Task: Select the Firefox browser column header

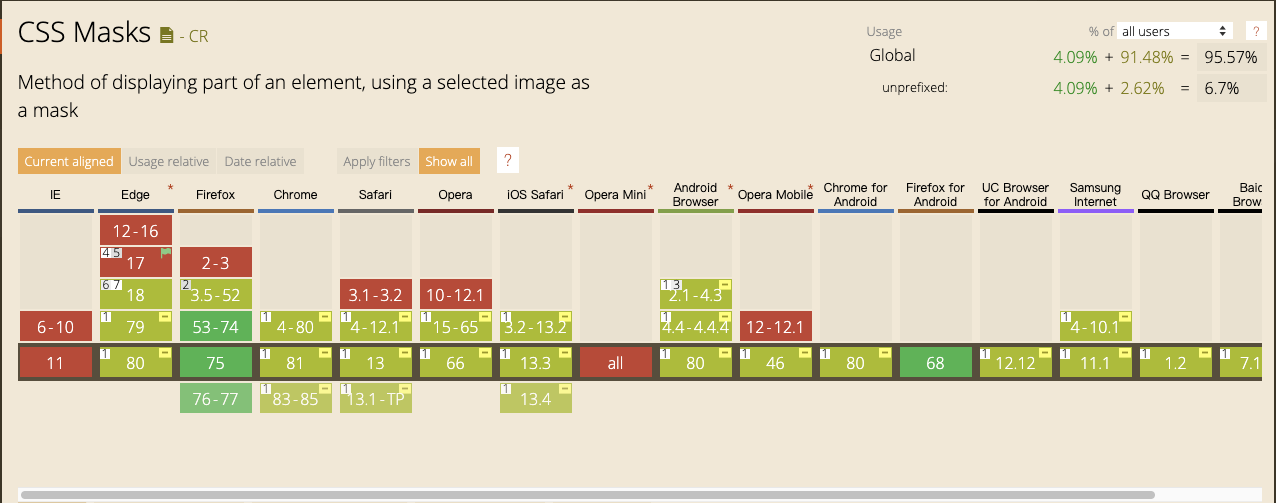Action: (x=215, y=195)
